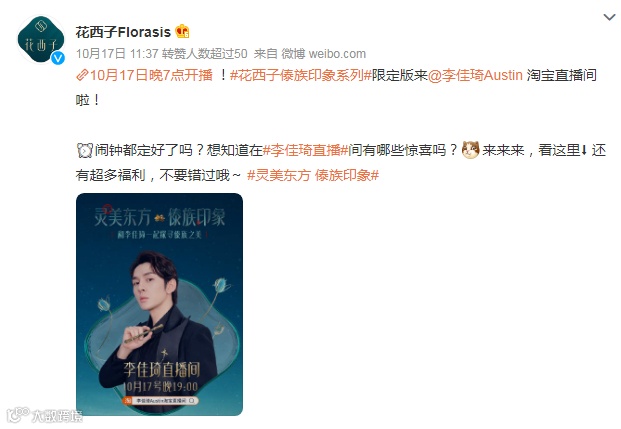621x429 pixels.
Task: Click the down arrow emoji after 看这里
Action: 584,150
